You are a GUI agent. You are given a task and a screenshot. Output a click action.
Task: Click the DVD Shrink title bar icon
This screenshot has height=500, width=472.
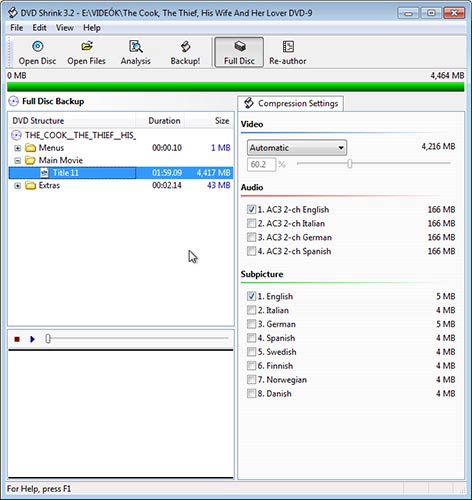coord(13,13)
